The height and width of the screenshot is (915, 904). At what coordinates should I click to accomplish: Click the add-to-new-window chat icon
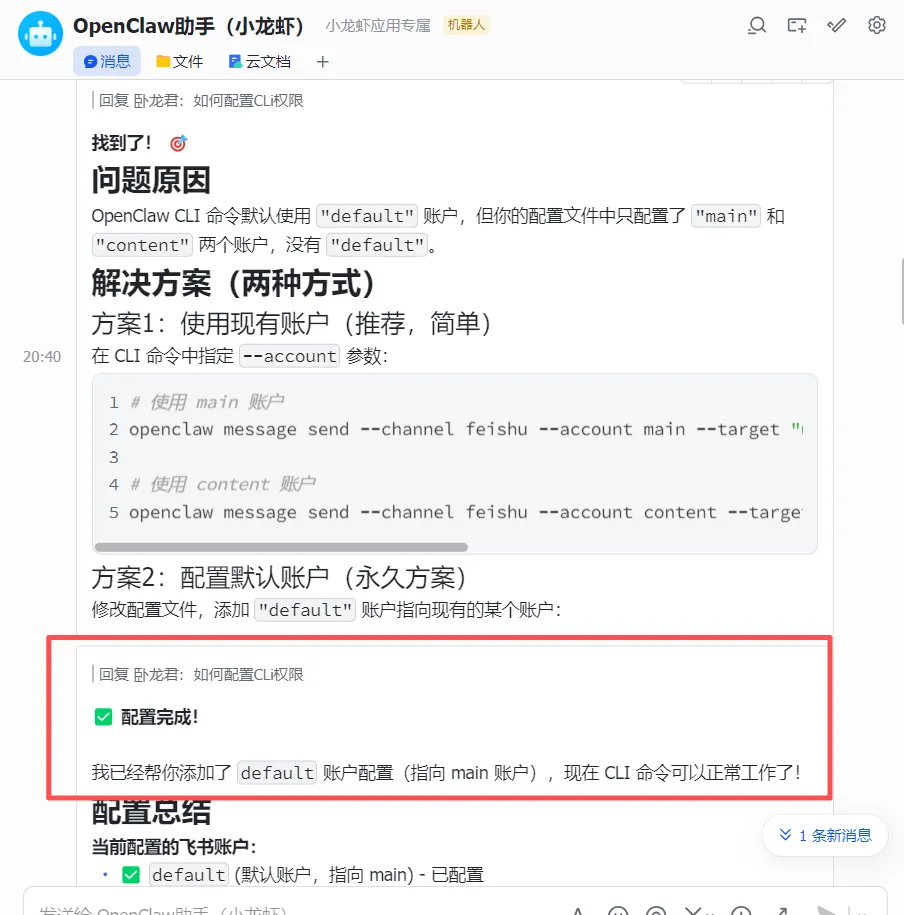[797, 26]
